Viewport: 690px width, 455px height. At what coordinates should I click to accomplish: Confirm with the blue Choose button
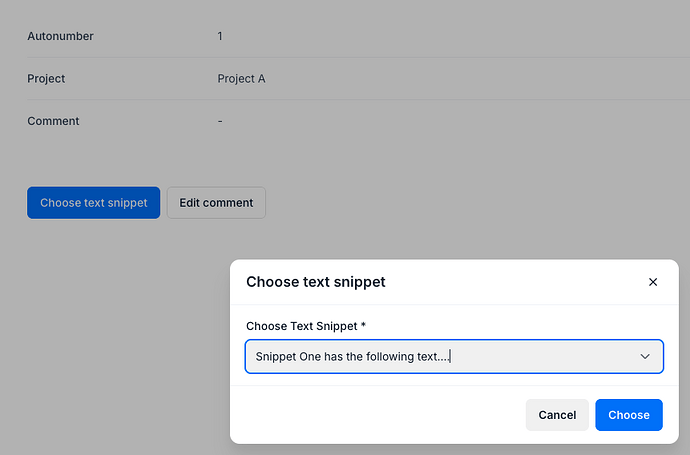tap(628, 414)
